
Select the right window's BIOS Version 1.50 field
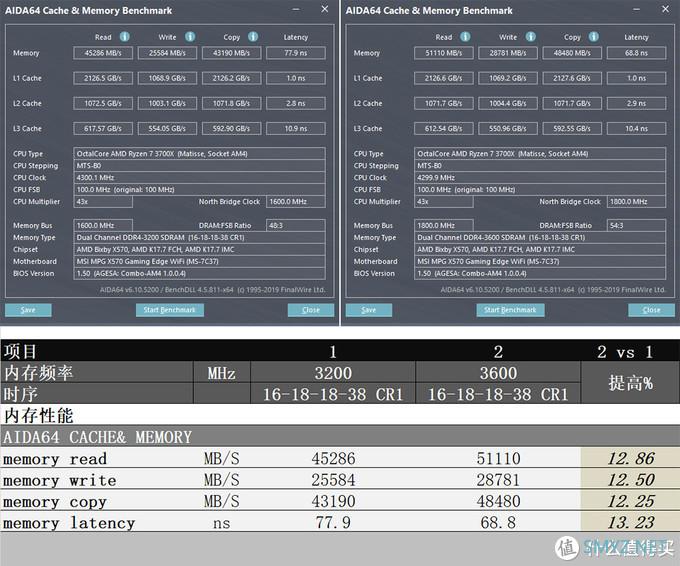pos(540,274)
